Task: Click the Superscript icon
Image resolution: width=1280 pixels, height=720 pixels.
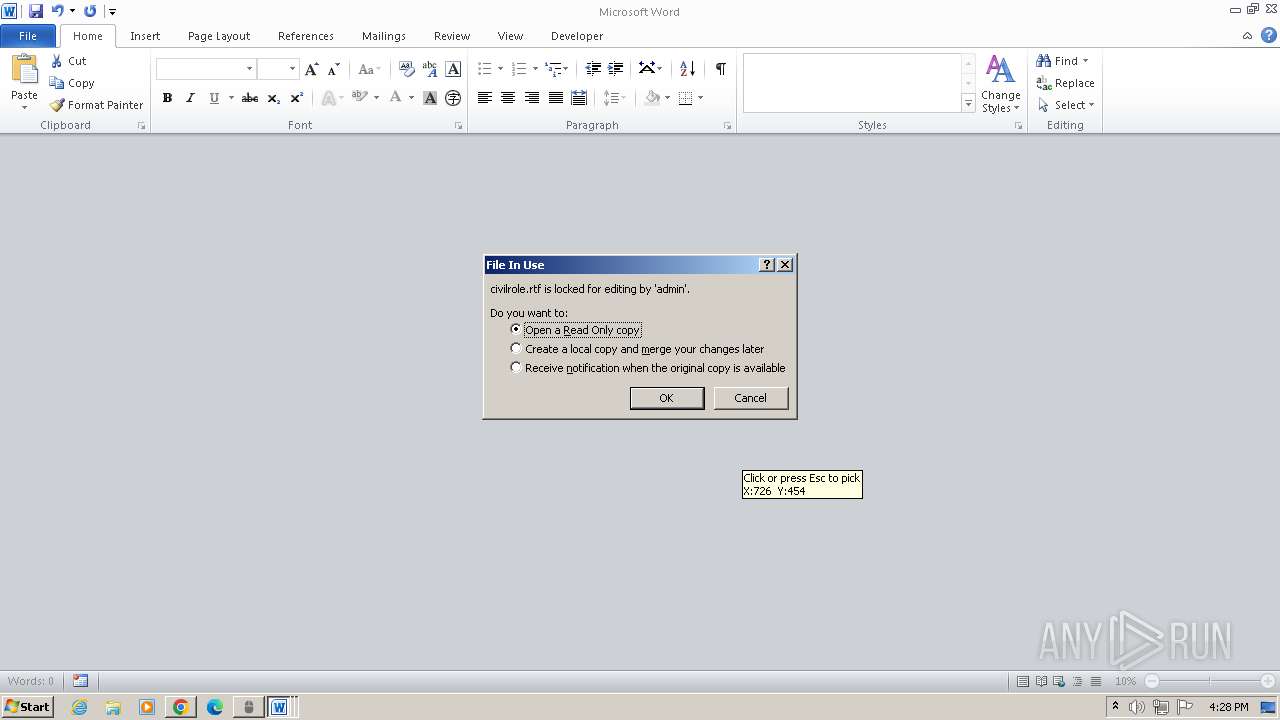Action: (297, 98)
